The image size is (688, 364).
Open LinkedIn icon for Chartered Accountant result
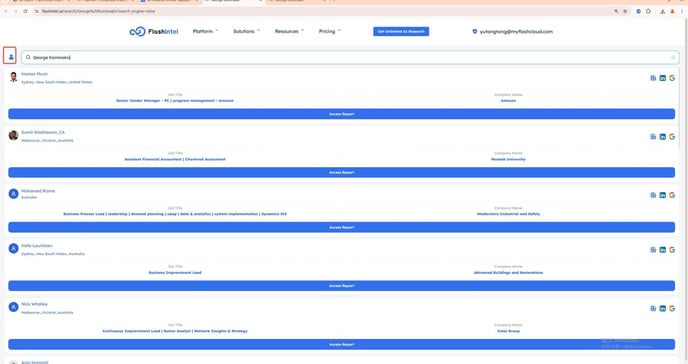663,137
